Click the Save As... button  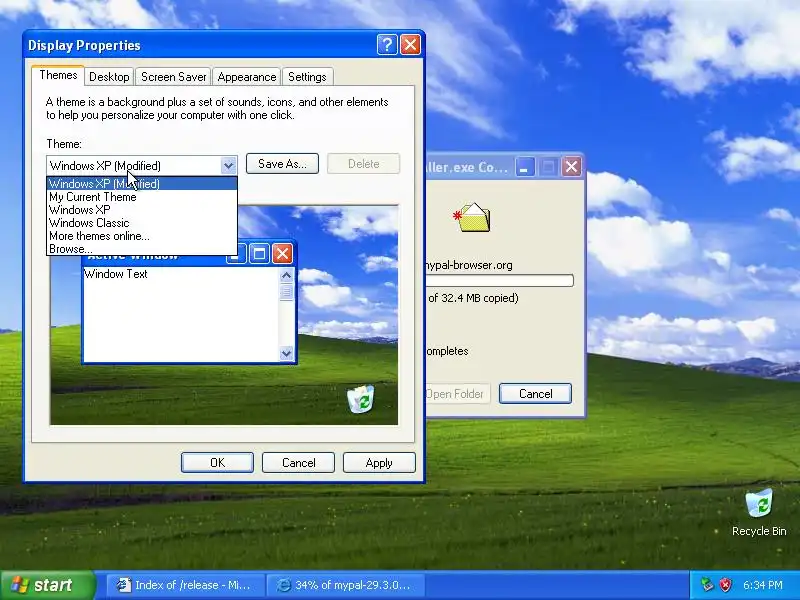tap(282, 164)
